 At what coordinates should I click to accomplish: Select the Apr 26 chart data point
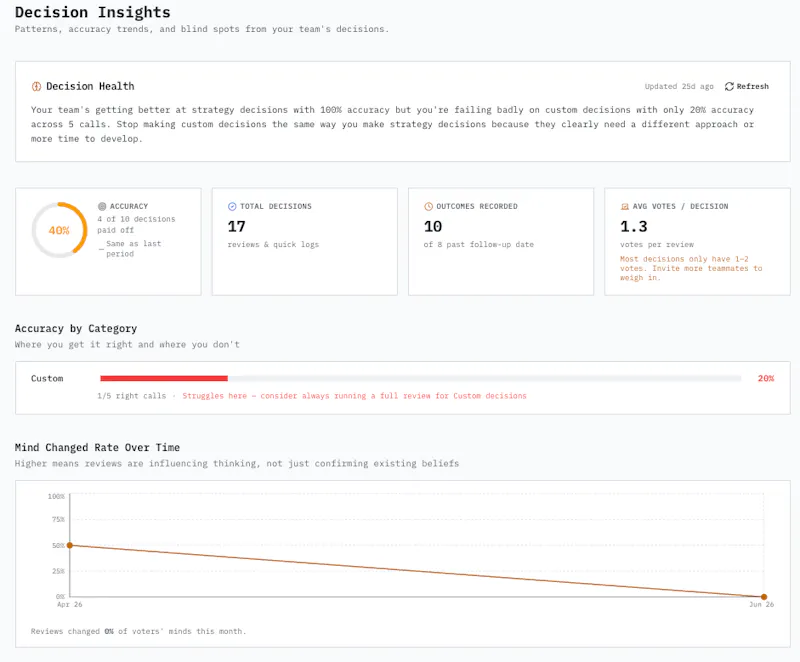click(70, 545)
